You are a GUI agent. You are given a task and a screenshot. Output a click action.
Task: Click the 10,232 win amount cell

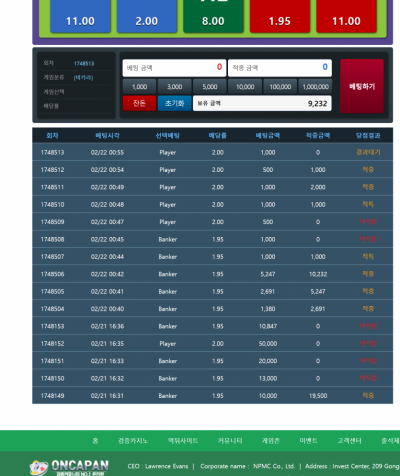(318, 274)
